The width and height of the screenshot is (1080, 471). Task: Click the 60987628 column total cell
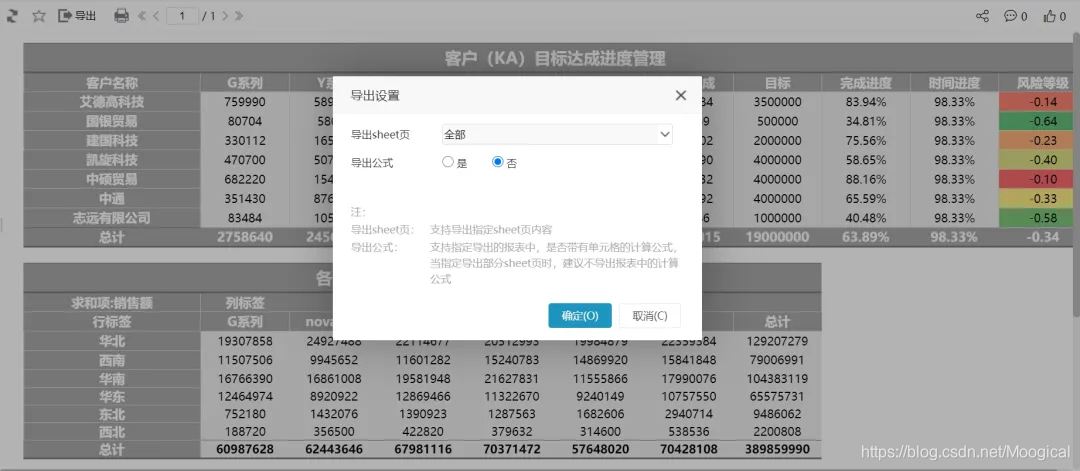click(x=245, y=450)
